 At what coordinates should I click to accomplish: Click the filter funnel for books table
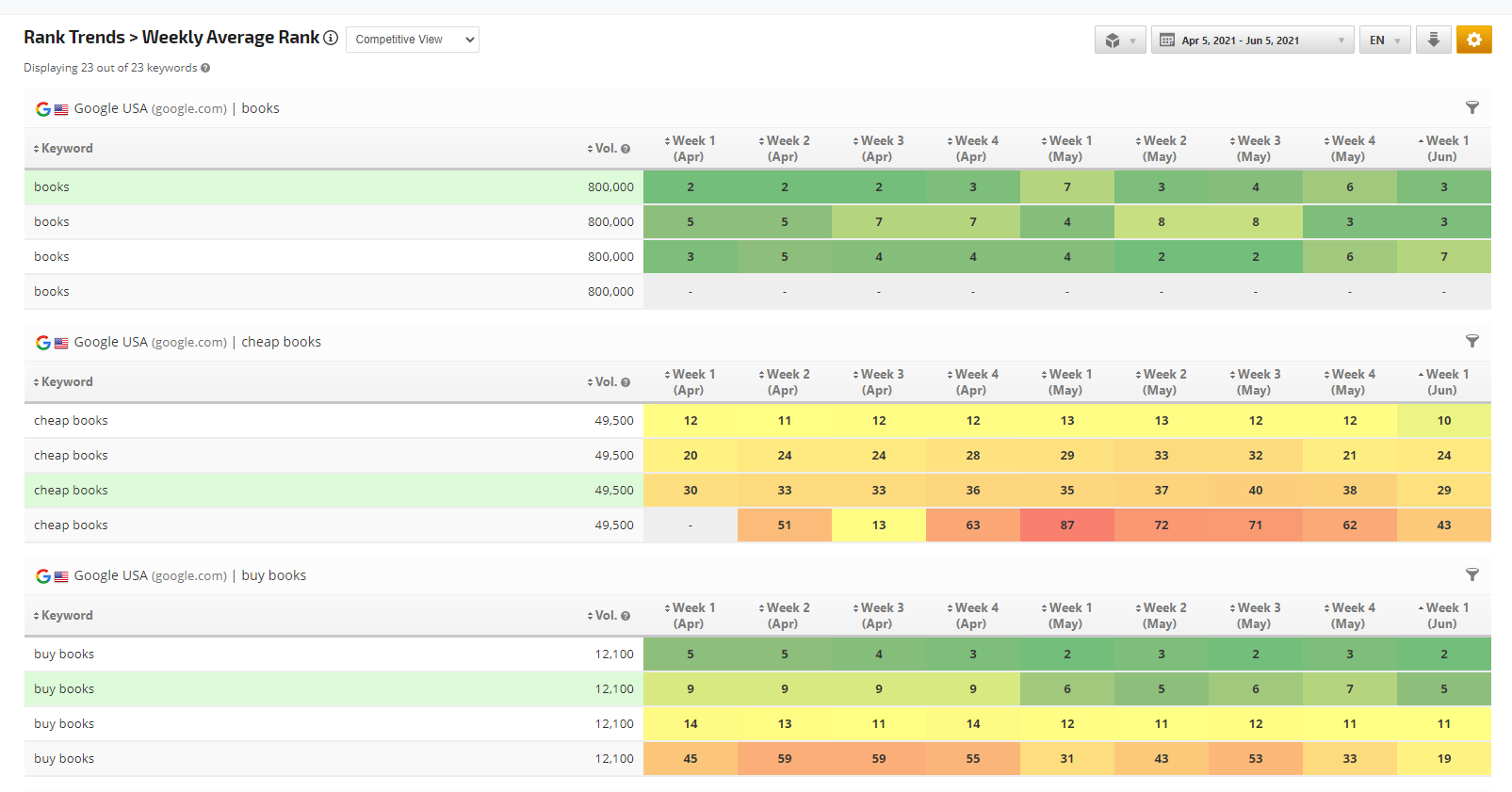point(1471,107)
